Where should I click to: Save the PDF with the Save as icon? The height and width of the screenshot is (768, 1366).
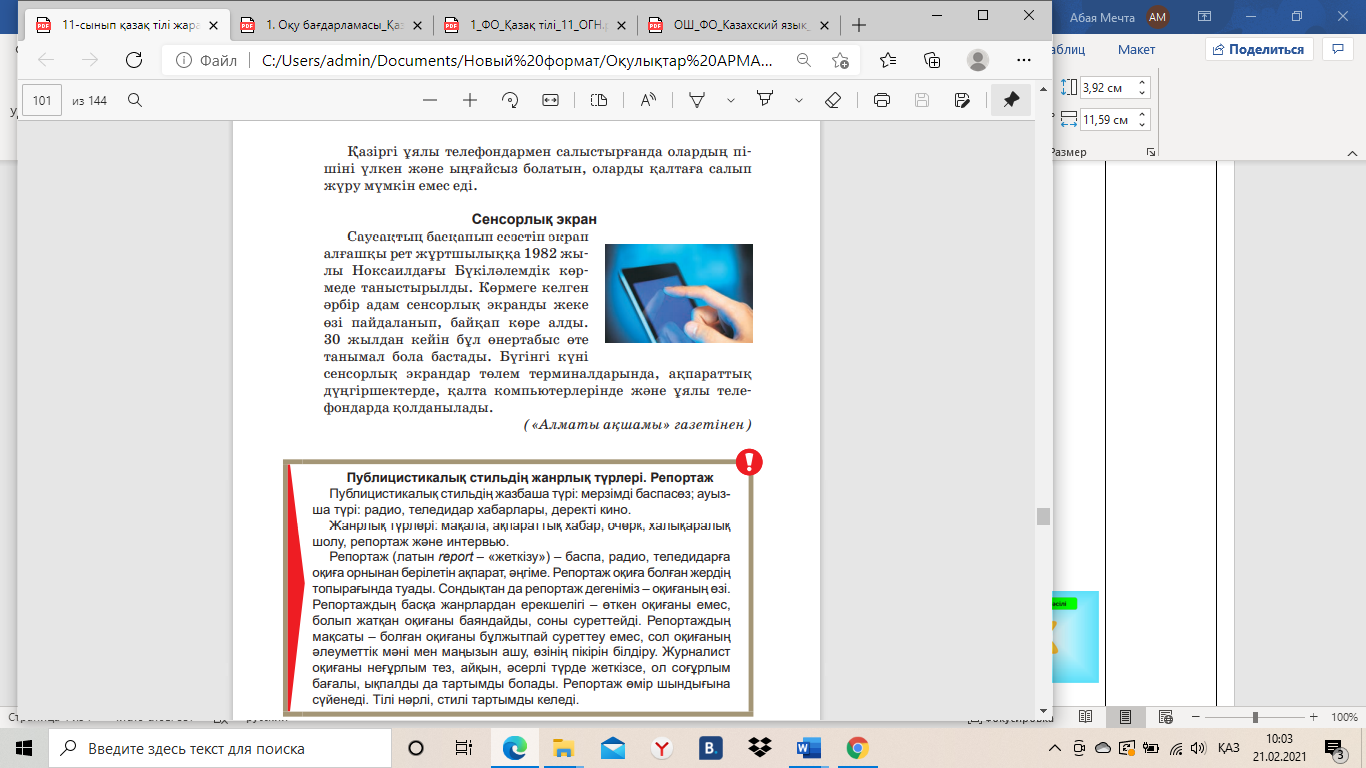tap(962, 100)
